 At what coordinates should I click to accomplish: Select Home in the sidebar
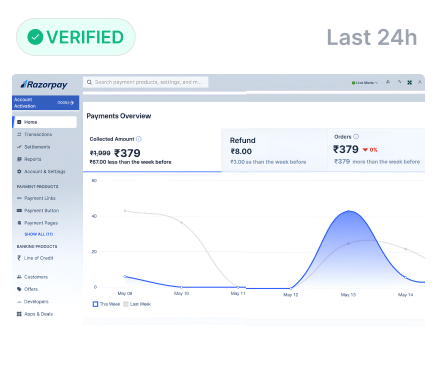pyautogui.click(x=45, y=122)
